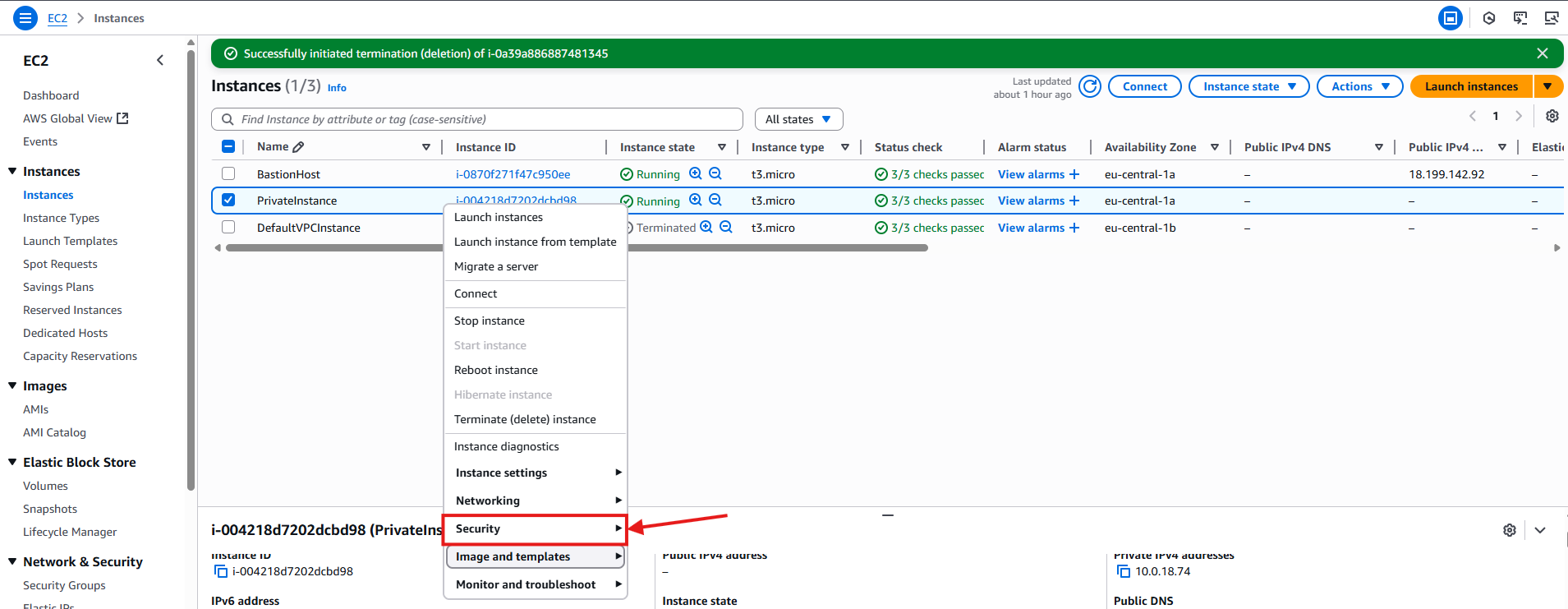Open the Actions dropdown menu
Screen dimensions: 1568x609
(1359, 86)
